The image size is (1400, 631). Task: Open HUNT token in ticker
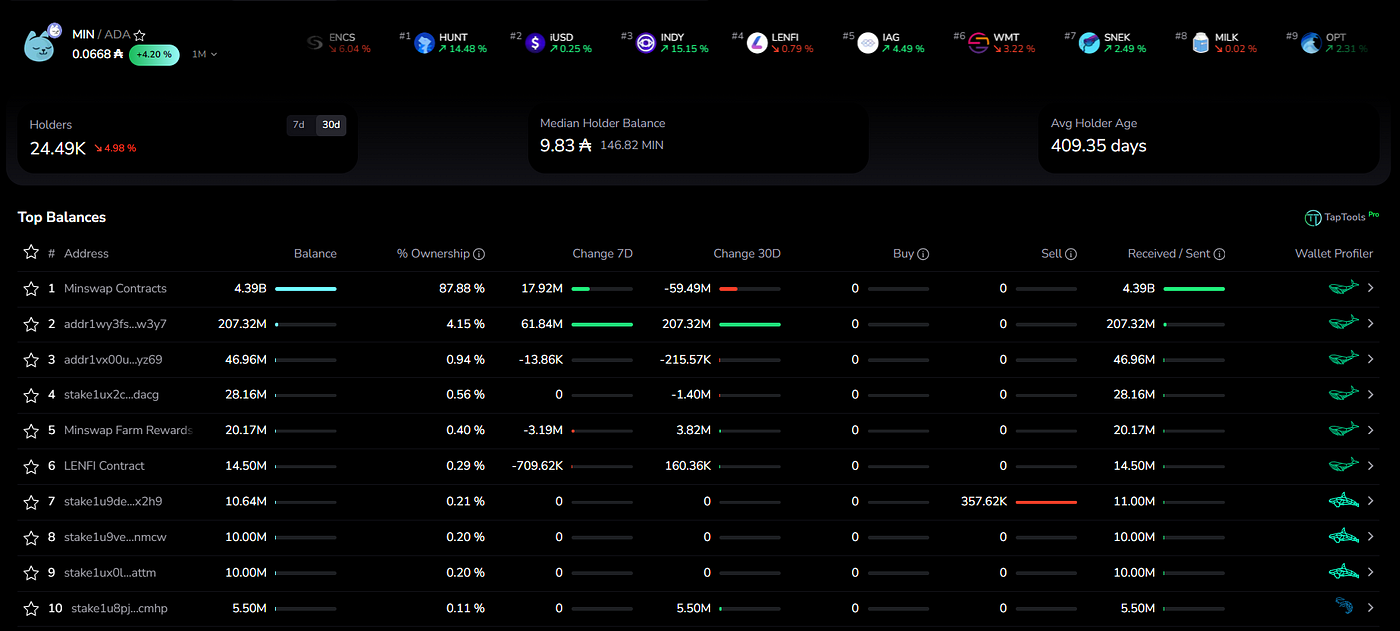click(x=443, y=43)
